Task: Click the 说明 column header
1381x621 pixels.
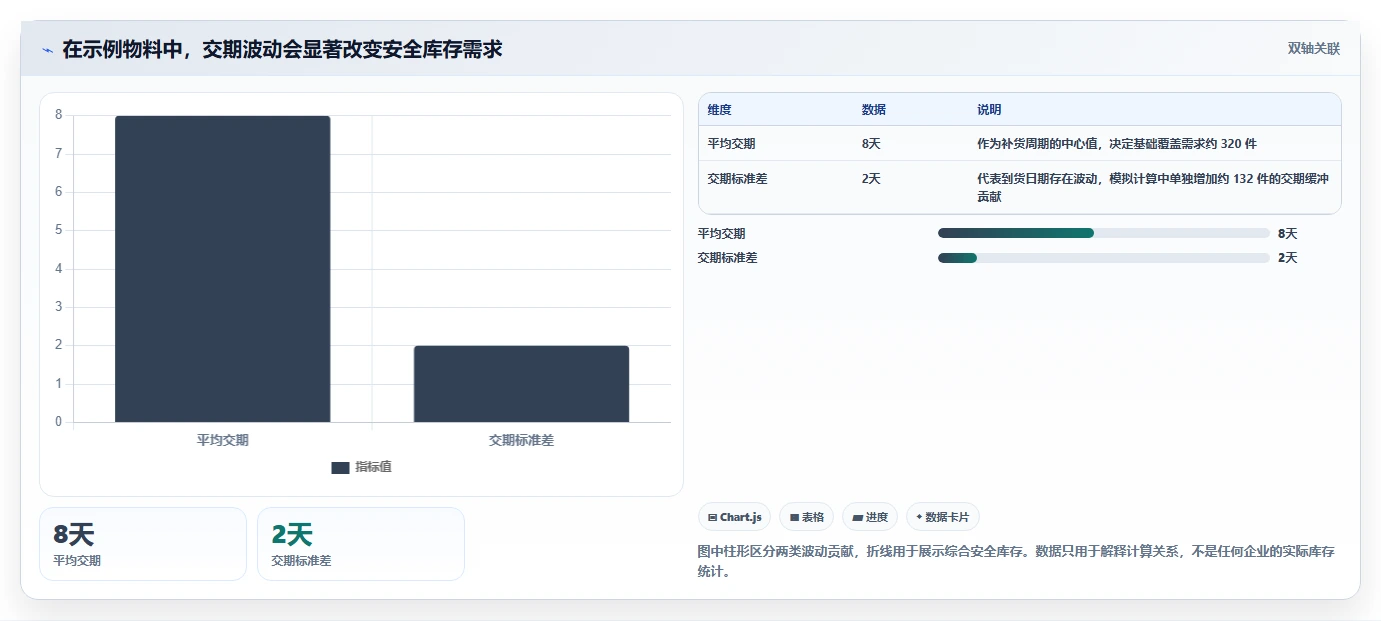Action: pos(989,110)
